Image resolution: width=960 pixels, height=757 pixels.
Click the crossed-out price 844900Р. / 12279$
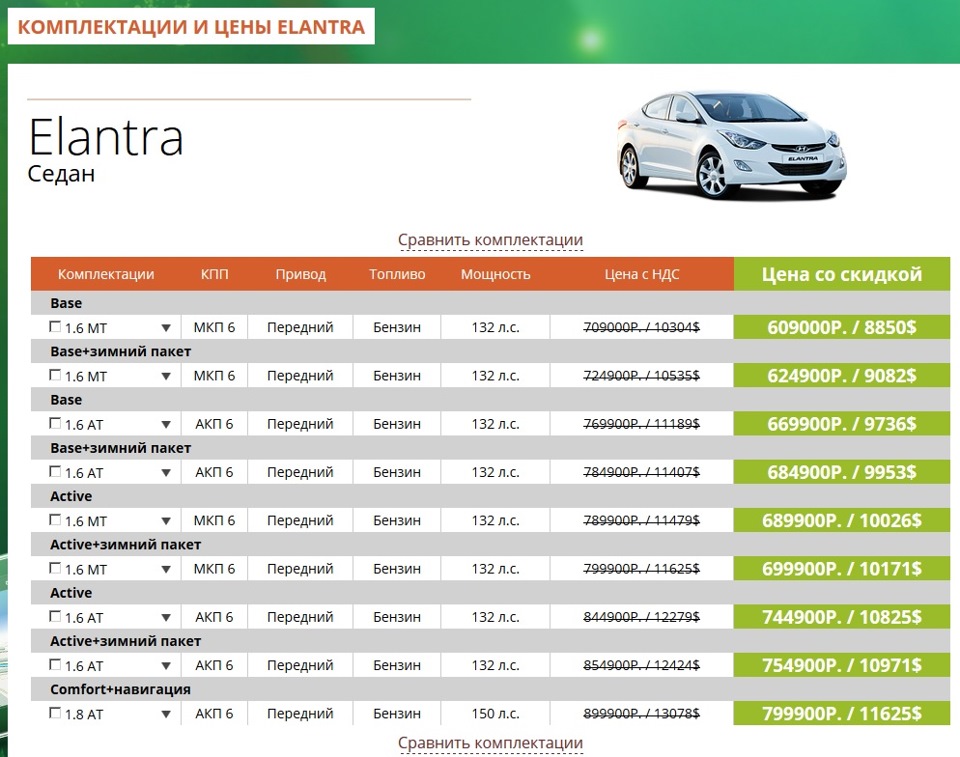(642, 617)
